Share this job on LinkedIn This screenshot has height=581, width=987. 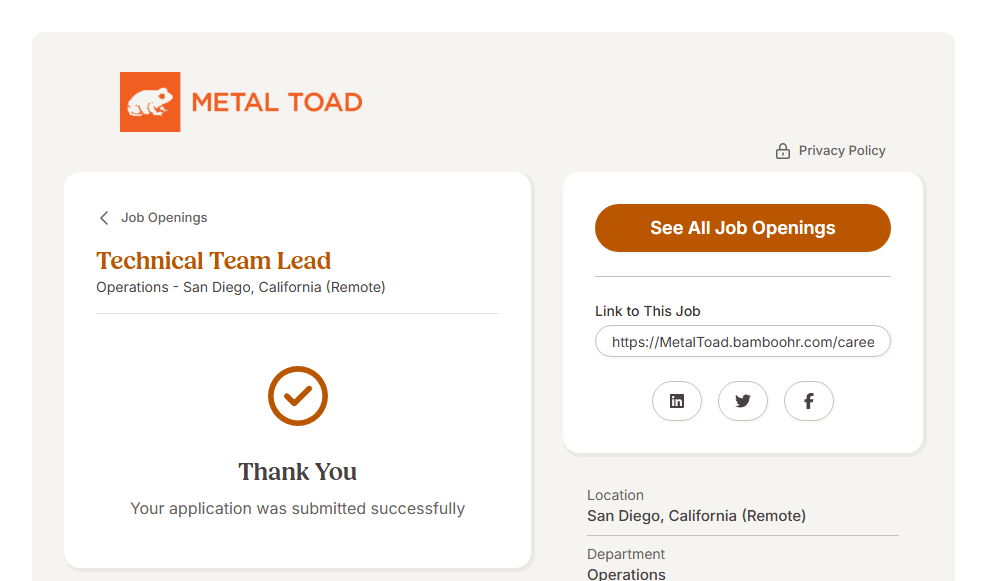click(x=677, y=401)
